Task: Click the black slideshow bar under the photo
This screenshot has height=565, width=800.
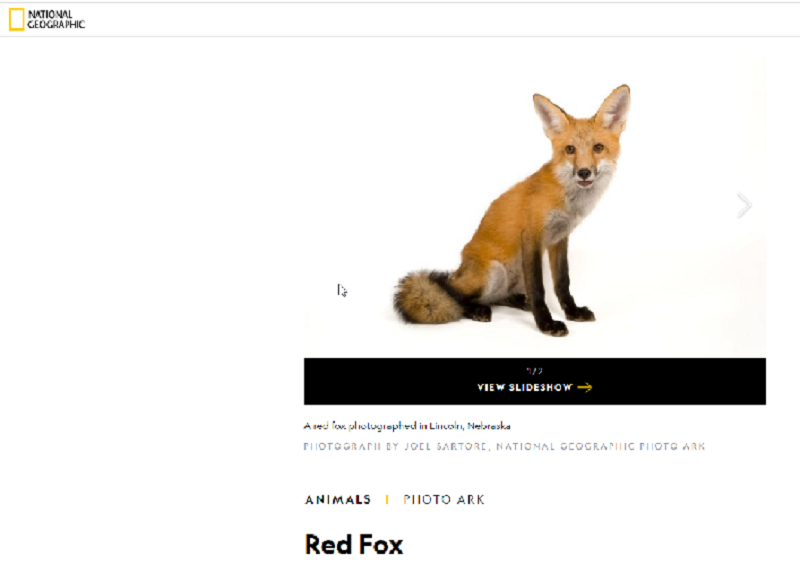Action: pos(534,381)
